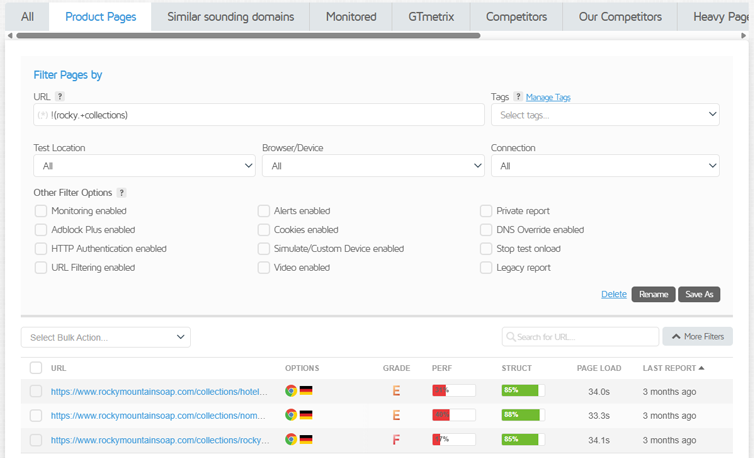The height and width of the screenshot is (458, 754).
Task: Click help icon next to Other Filter Options
Action: [x=122, y=193]
